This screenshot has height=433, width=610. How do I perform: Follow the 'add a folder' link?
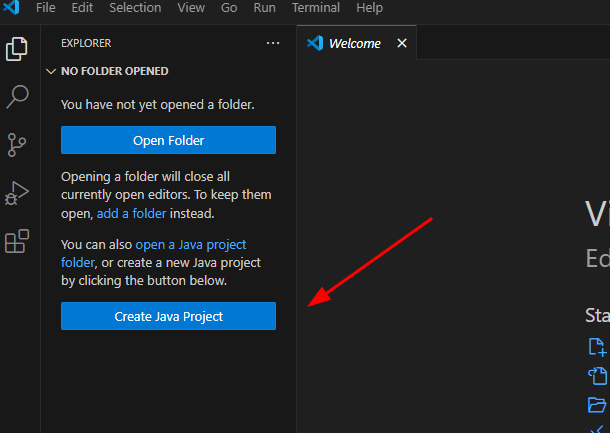pos(131,214)
